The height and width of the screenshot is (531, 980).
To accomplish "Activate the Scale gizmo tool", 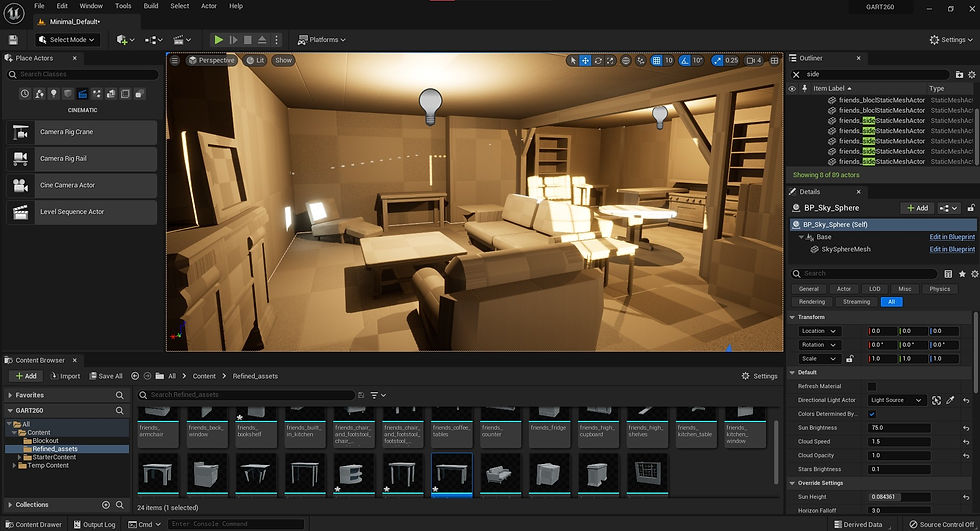I will [610, 61].
